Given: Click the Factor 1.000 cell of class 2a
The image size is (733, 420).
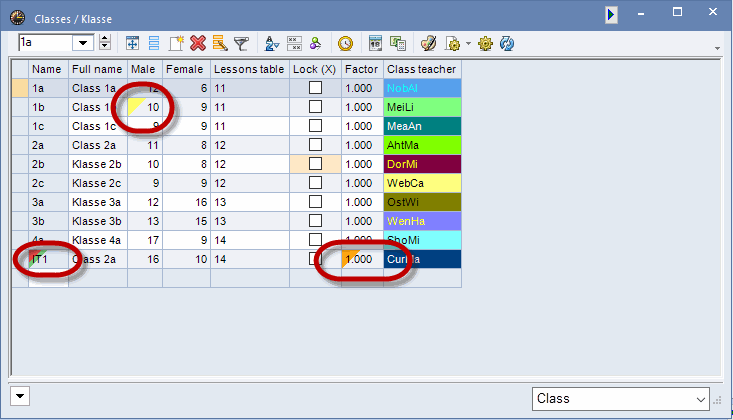Looking at the screenshot, I should click(362, 145).
